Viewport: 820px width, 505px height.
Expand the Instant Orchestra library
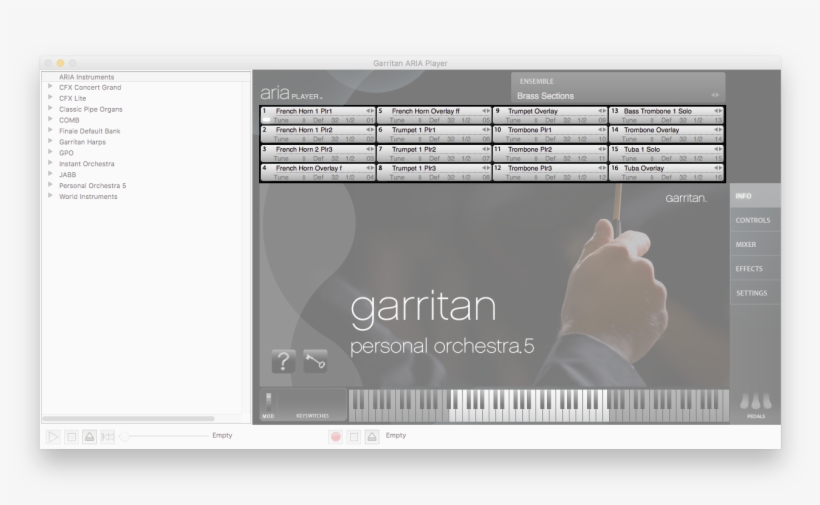[x=50, y=163]
